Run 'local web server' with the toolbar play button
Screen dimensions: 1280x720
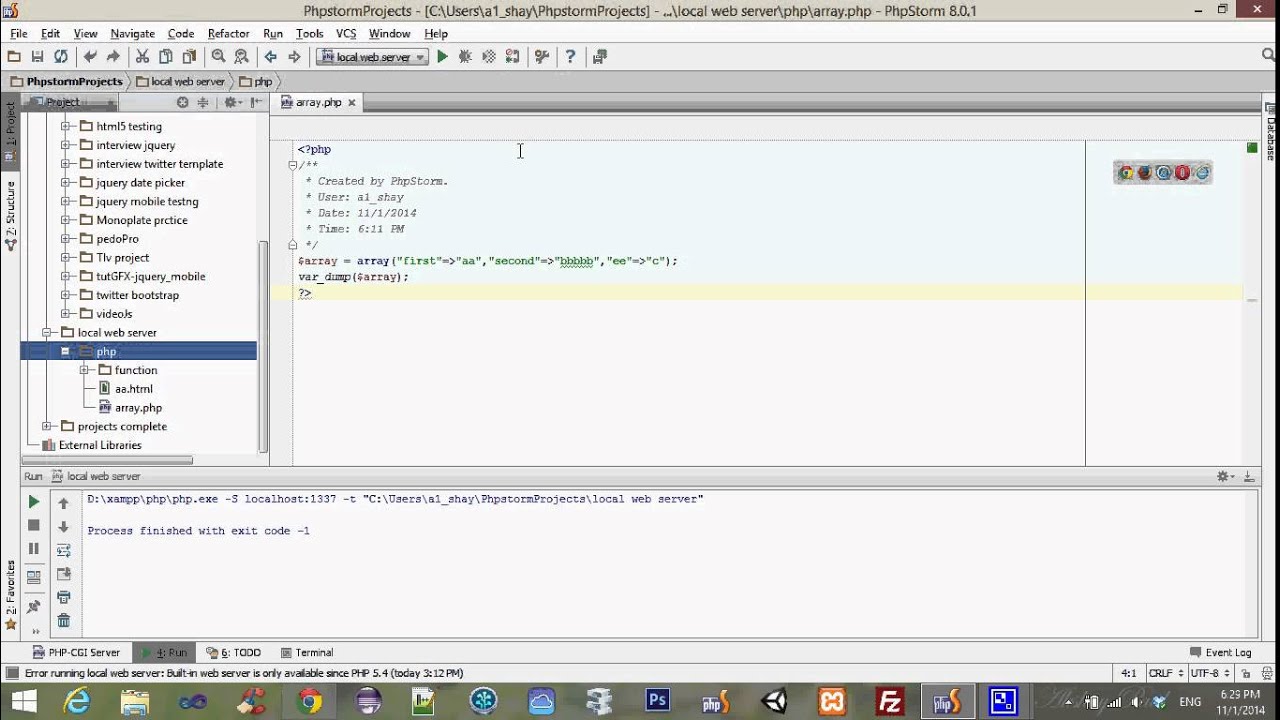[x=442, y=57]
